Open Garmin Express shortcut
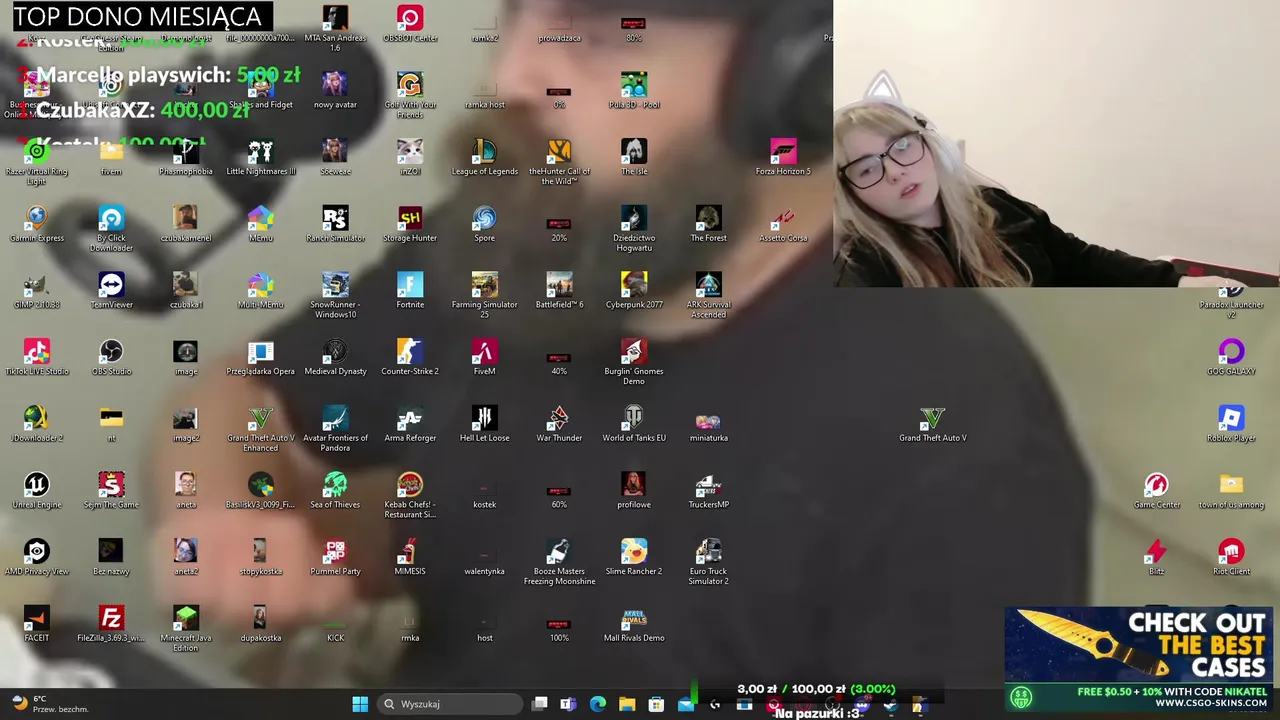Image resolution: width=1280 pixels, height=720 pixels. pyautogui.click(x=37, y=224)
